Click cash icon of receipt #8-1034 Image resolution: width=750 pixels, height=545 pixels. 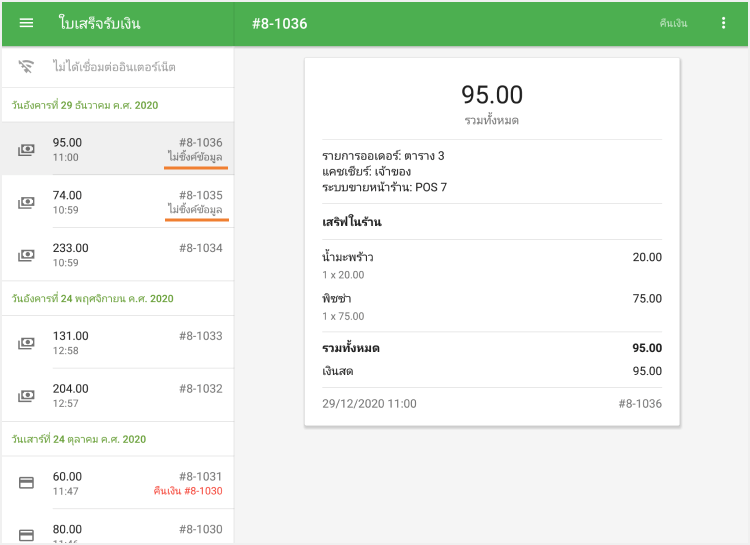click(27, 255)
